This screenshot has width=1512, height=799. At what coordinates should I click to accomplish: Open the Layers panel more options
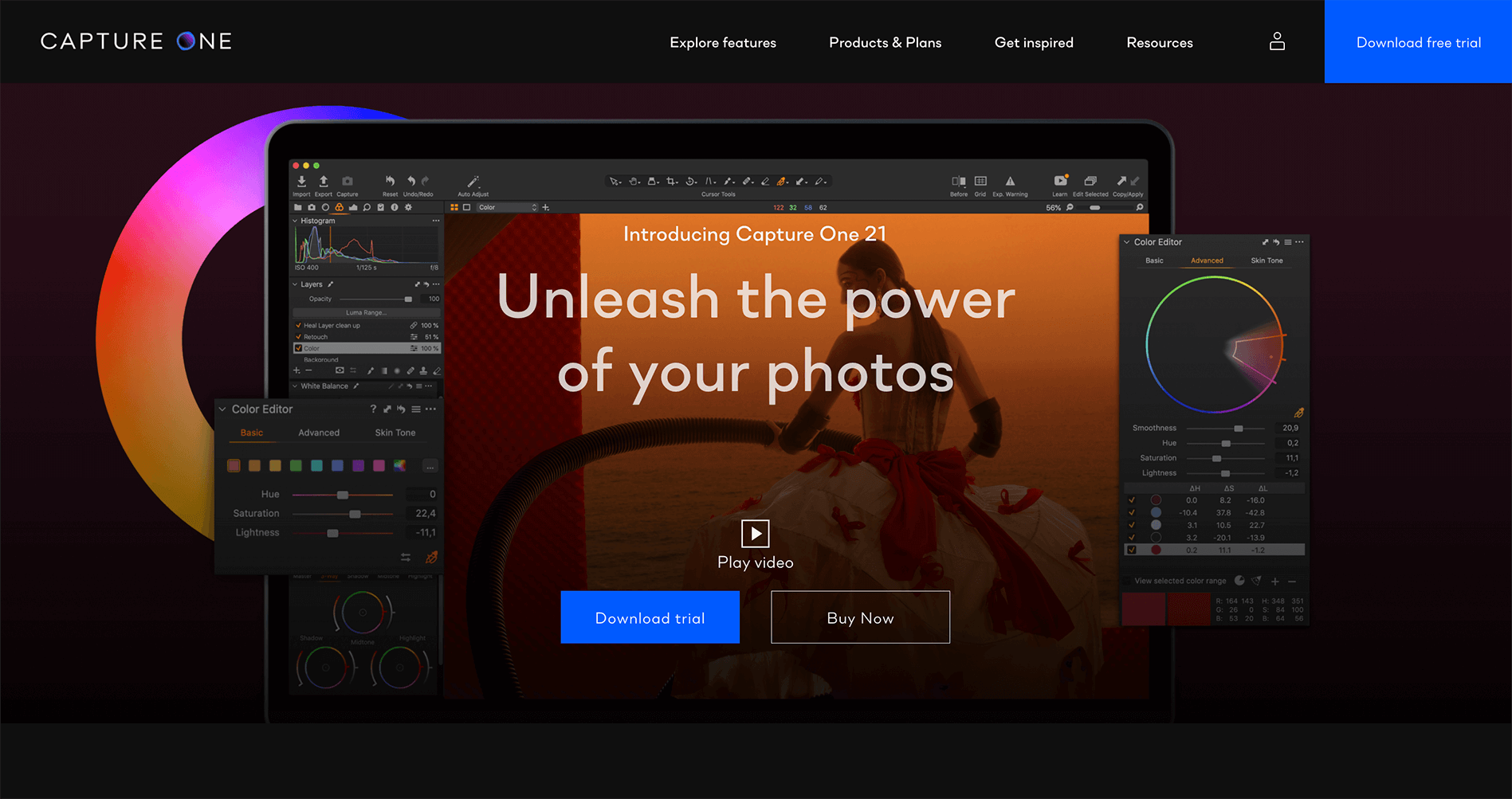point(436,284)
